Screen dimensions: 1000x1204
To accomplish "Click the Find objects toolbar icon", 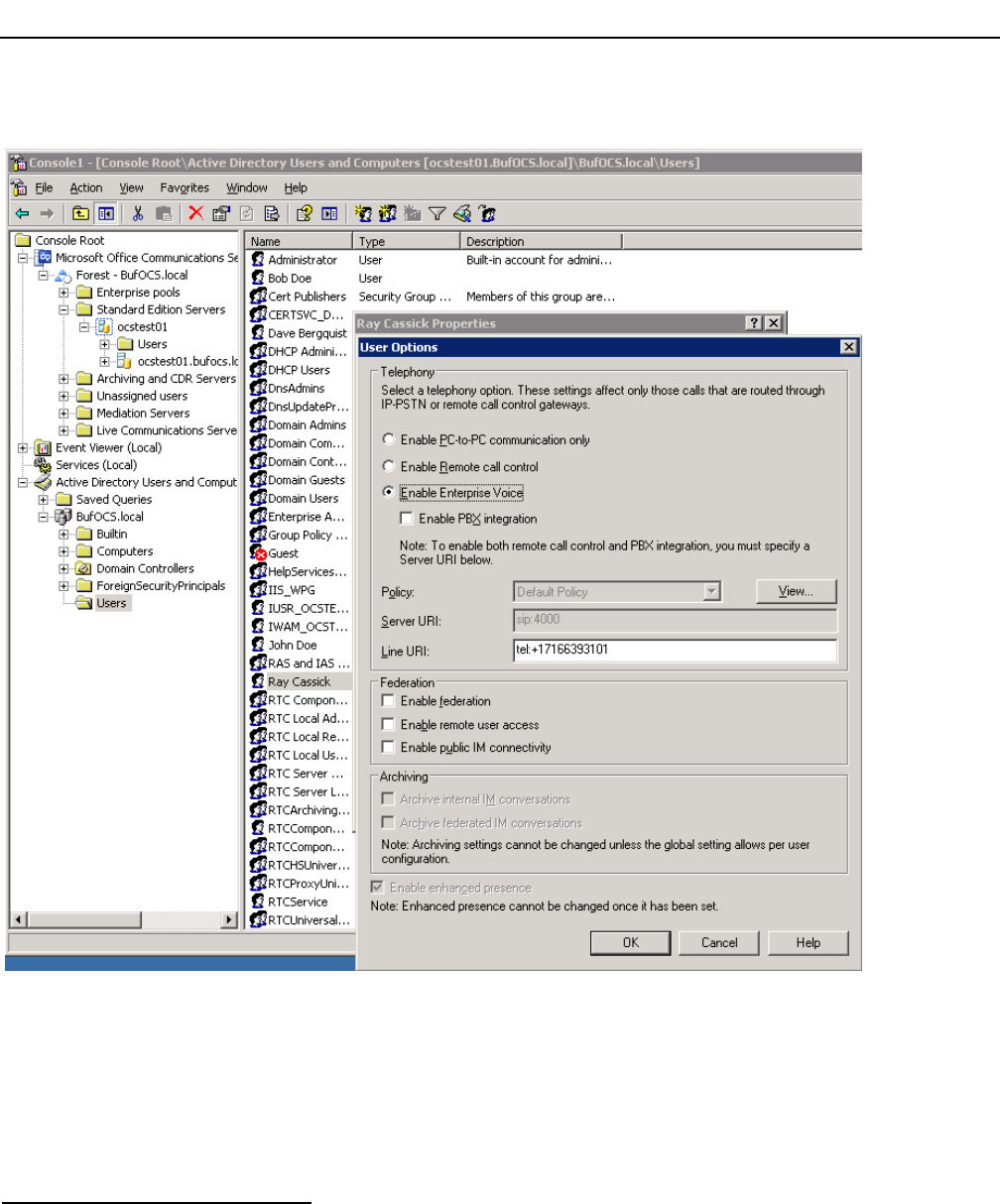I will (461, 213).
